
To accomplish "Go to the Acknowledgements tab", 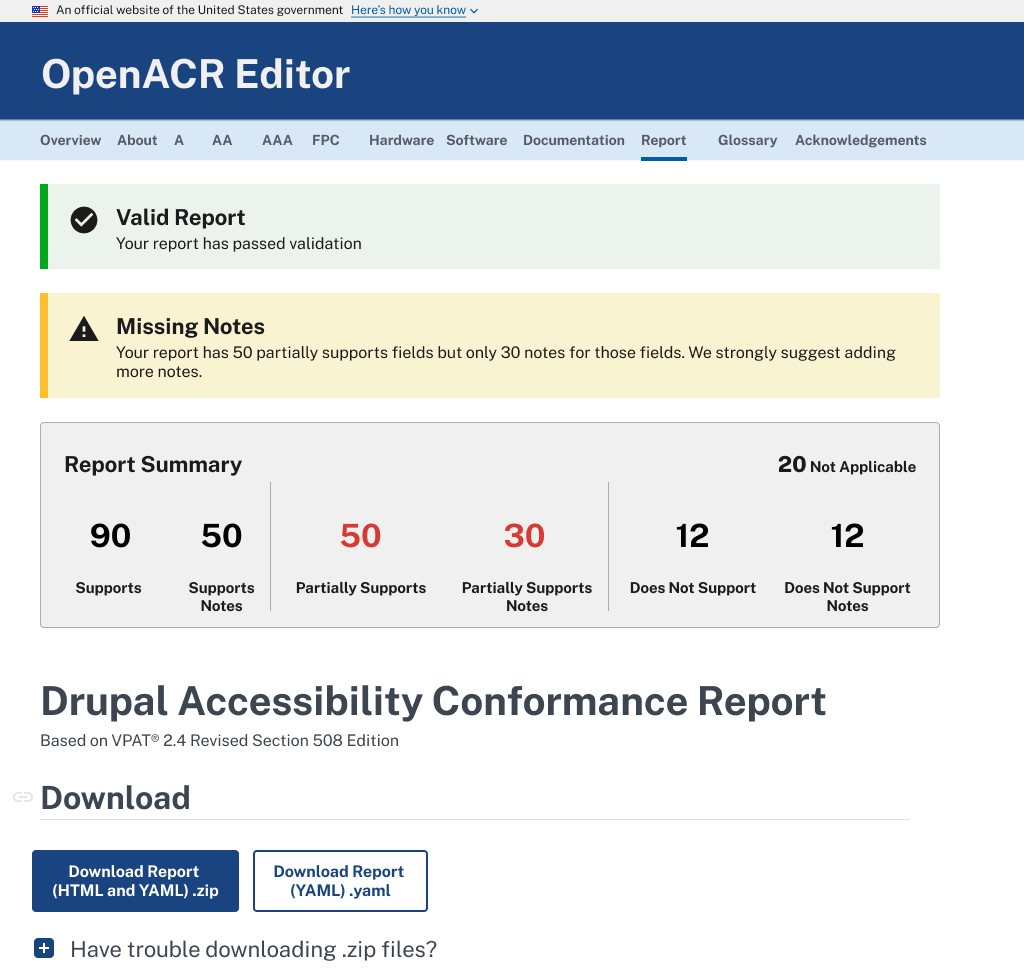I will pyautogui.click(x=860, y=140).
